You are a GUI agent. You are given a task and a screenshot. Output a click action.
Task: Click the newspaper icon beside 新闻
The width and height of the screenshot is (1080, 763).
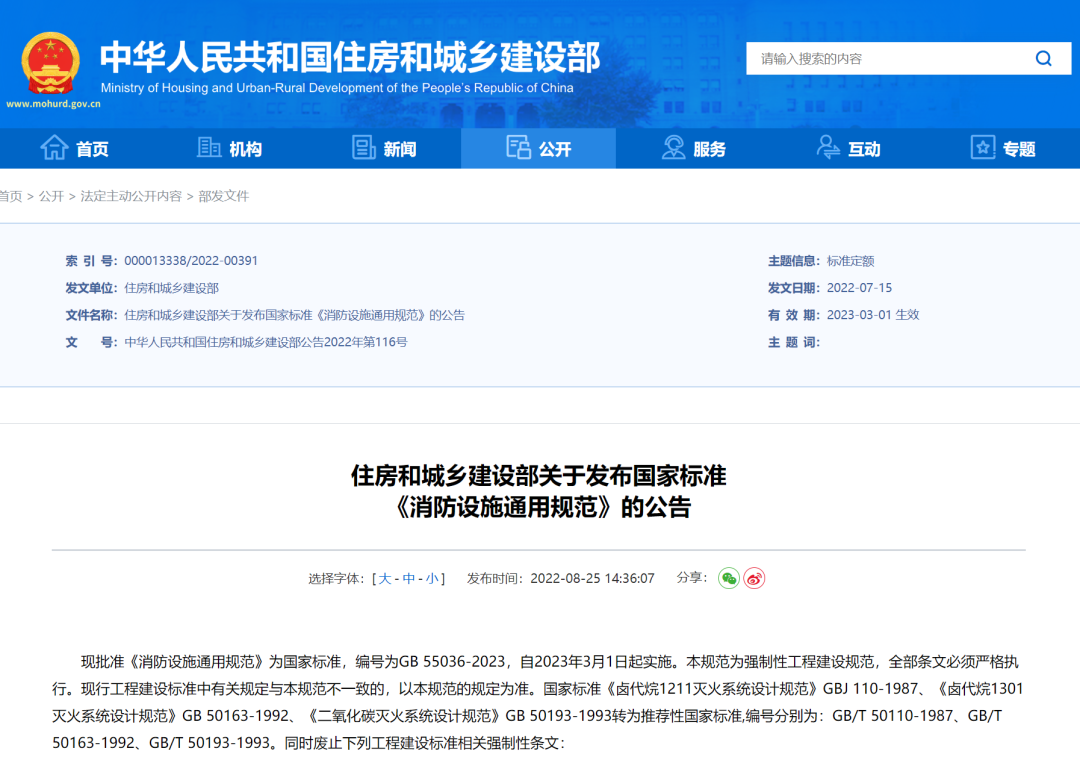pos(362,147)
